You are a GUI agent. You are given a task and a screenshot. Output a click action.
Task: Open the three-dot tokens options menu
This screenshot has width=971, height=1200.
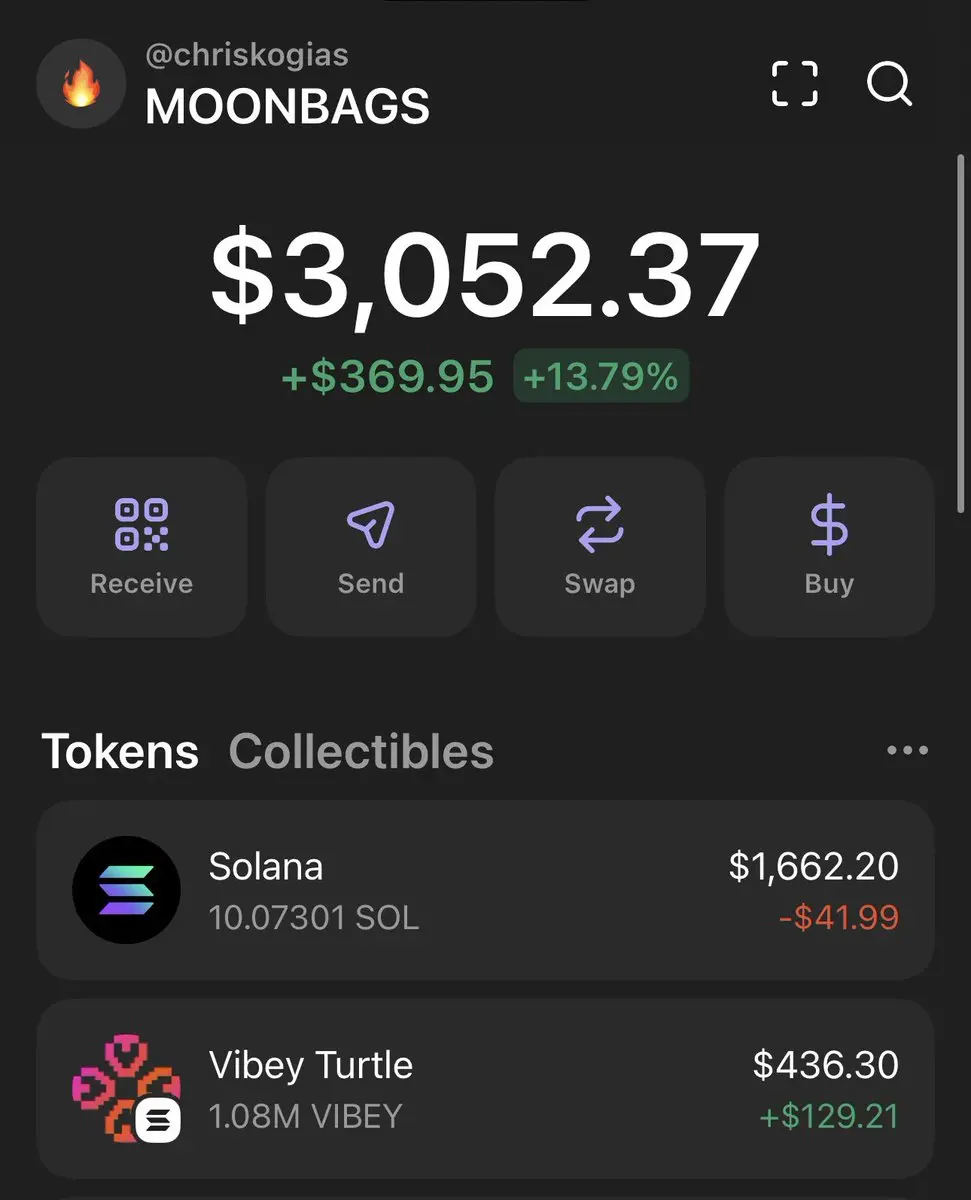click(908, 751)
